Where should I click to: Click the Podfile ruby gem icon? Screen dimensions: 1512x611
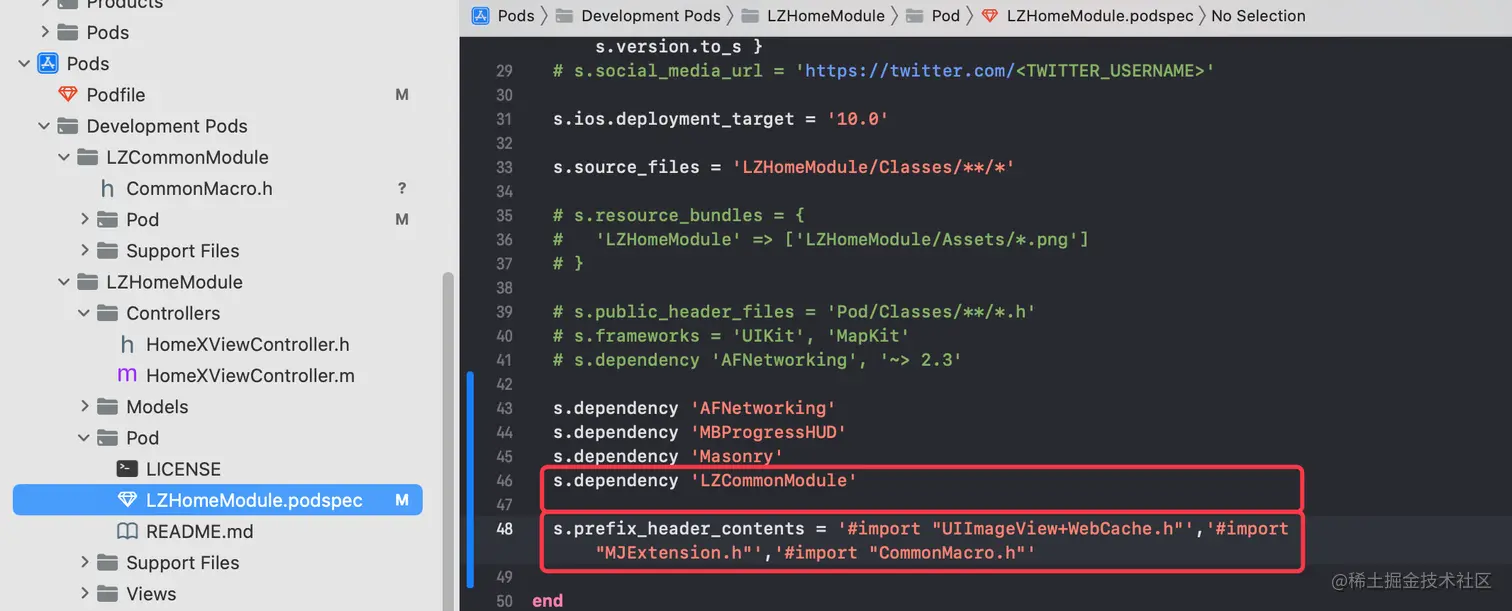click(x=68, y=94)
